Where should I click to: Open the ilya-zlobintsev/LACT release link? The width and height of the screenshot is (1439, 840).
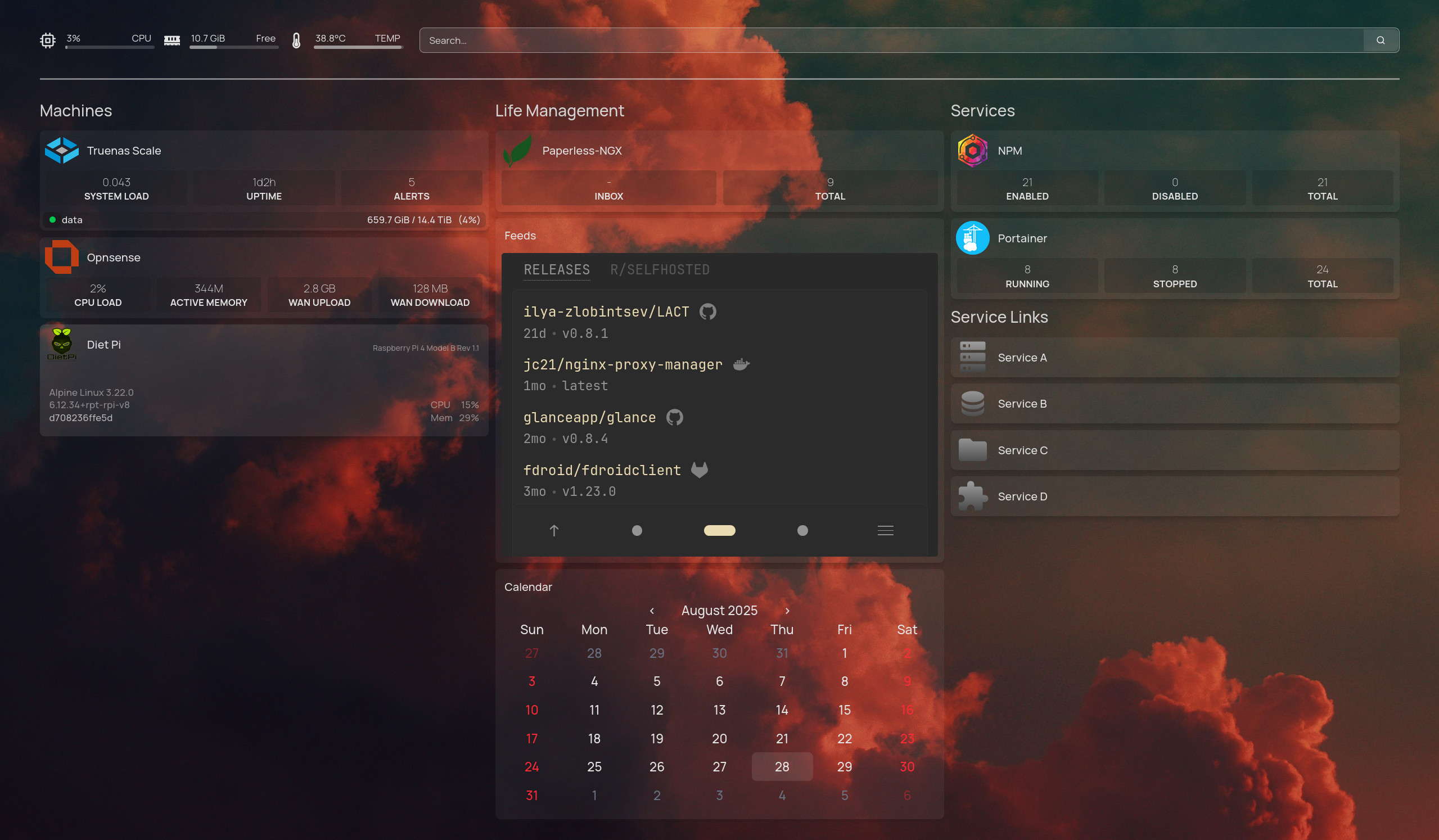tap(606, 312)
